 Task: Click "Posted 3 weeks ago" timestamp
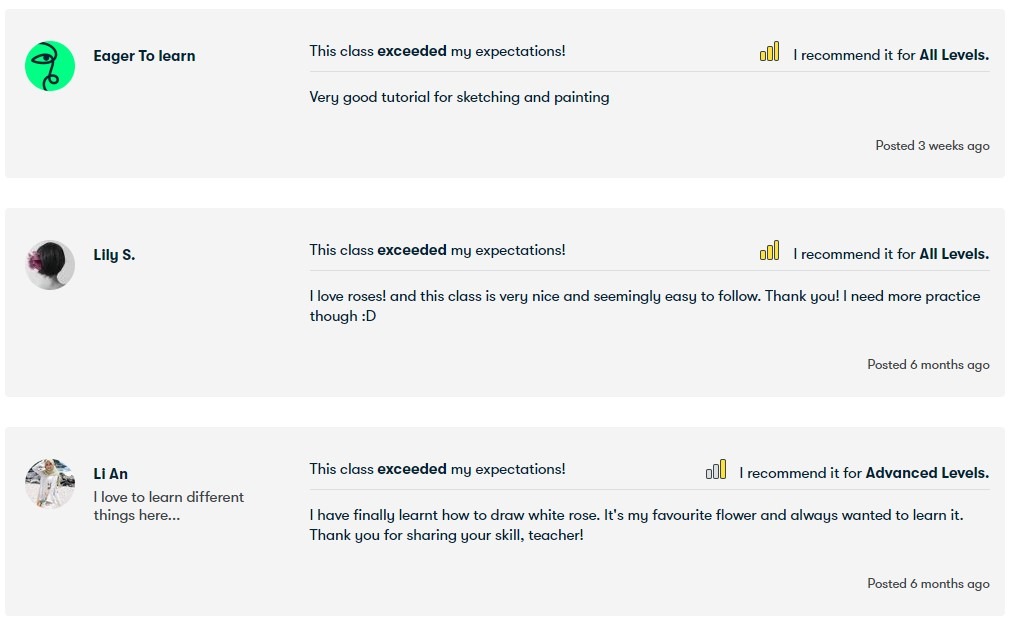coord(932,146)
